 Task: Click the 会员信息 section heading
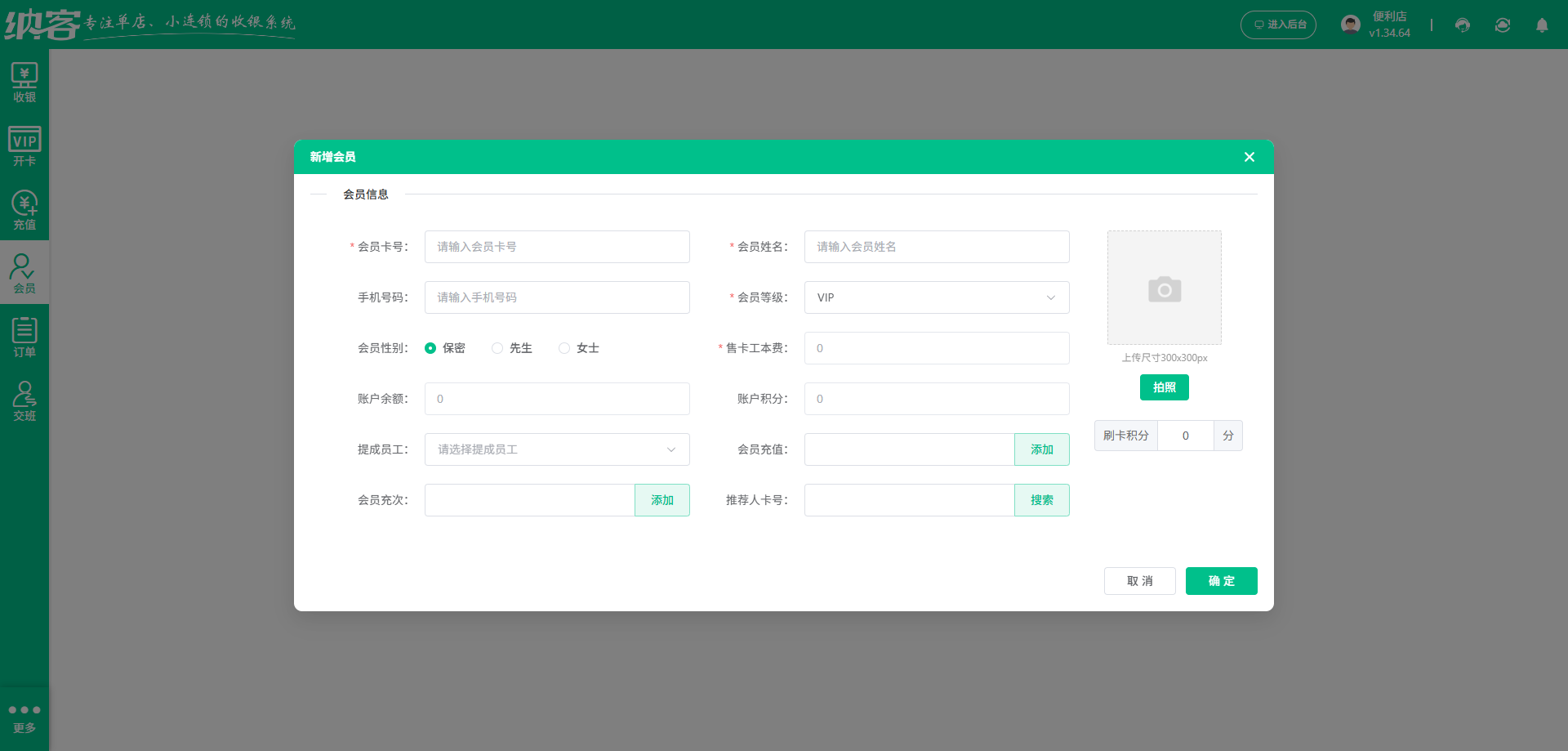(x=366, y=194)
